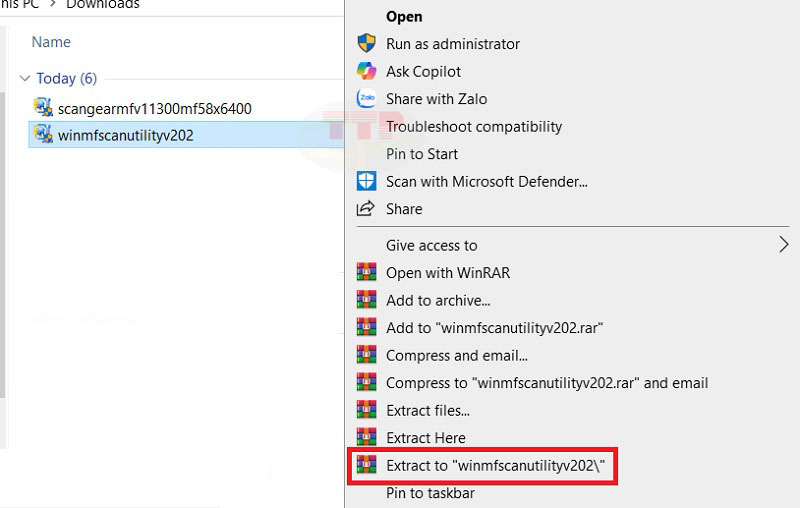This screenshot has height=508, width=800.
Task: Expand the Give access to arrow
Action: [x=784, y=245]
